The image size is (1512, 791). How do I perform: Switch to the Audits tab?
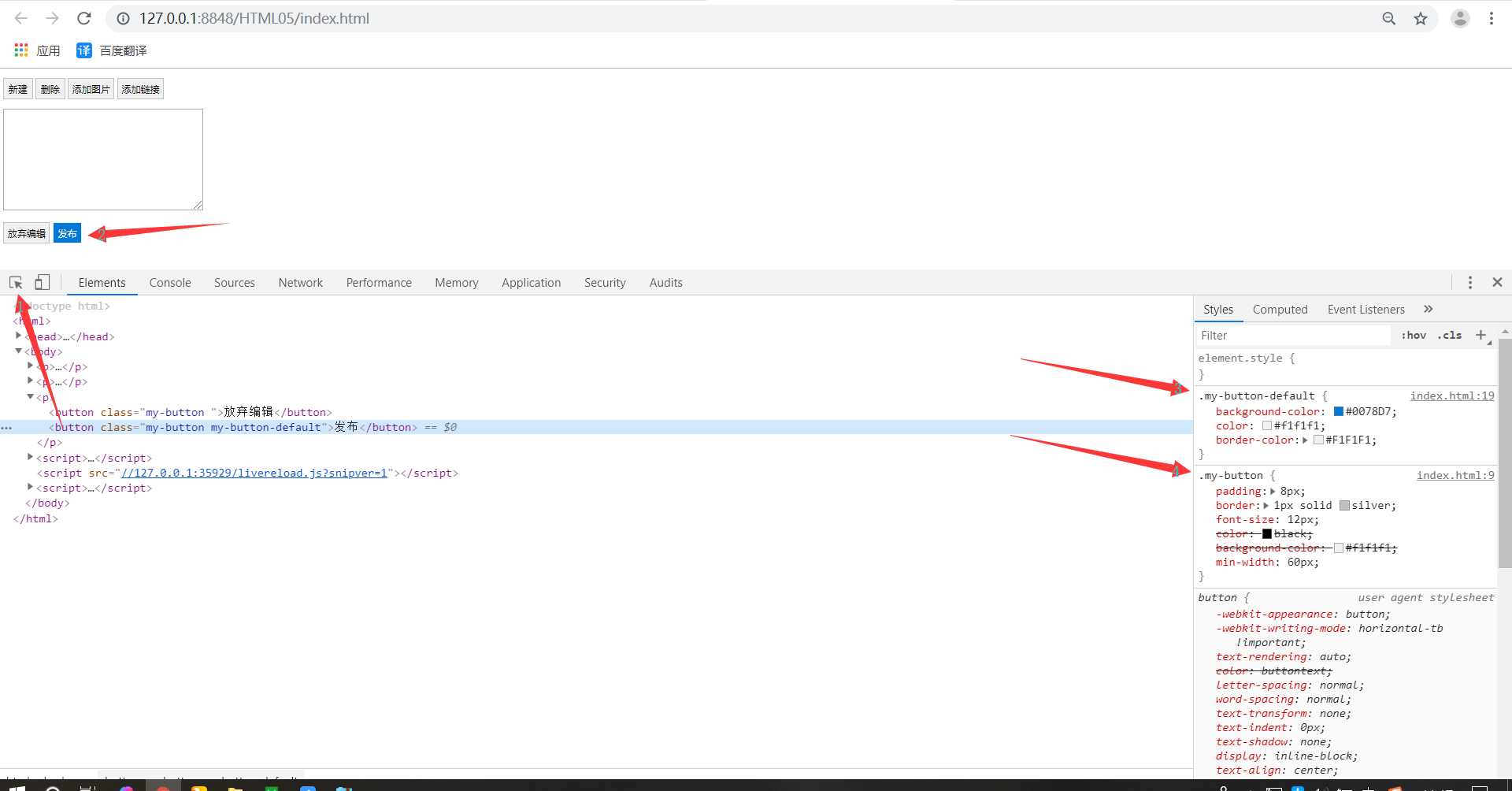tap(666, 283)
